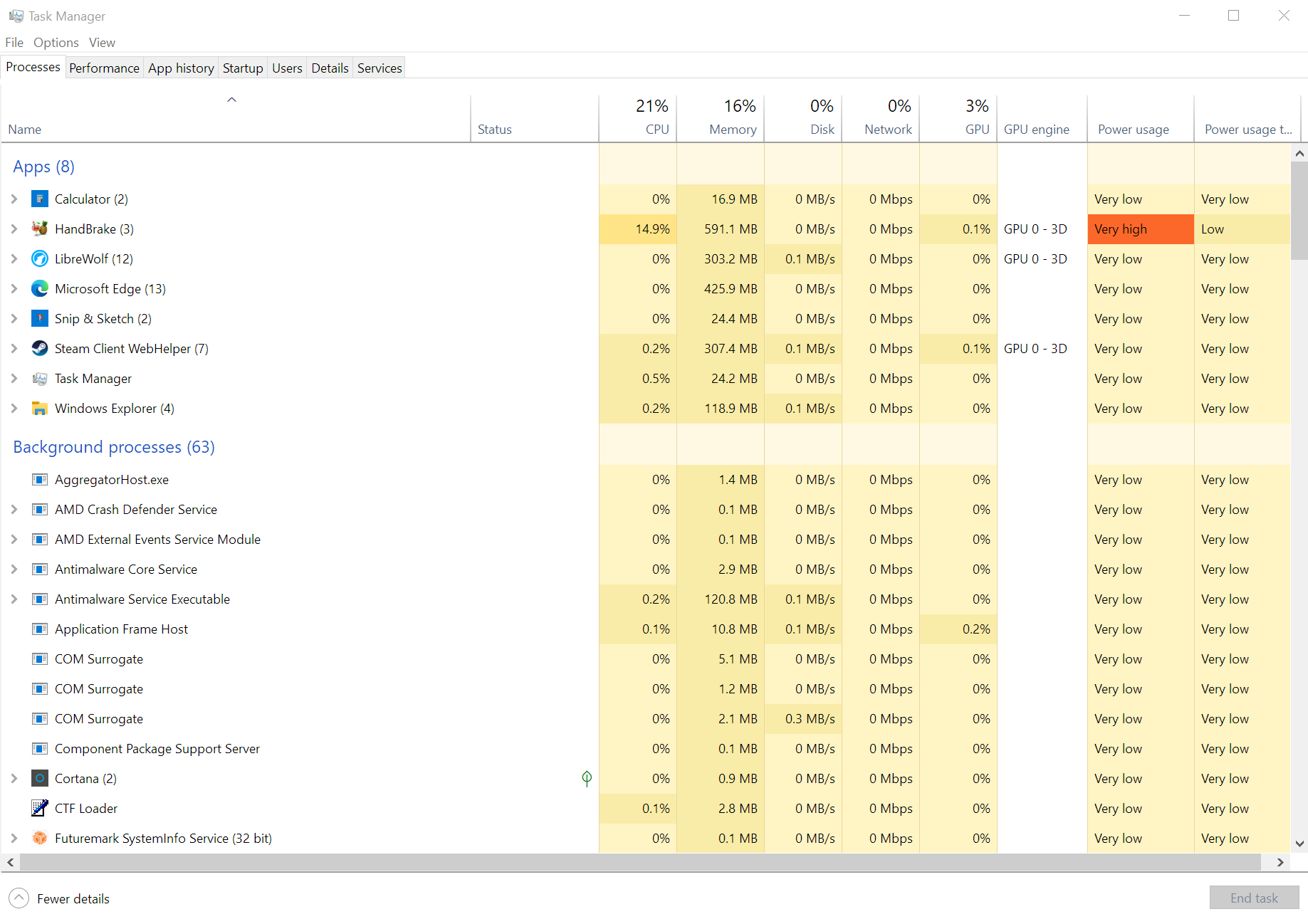Sort by the Power usage column header

[1141, 118]
